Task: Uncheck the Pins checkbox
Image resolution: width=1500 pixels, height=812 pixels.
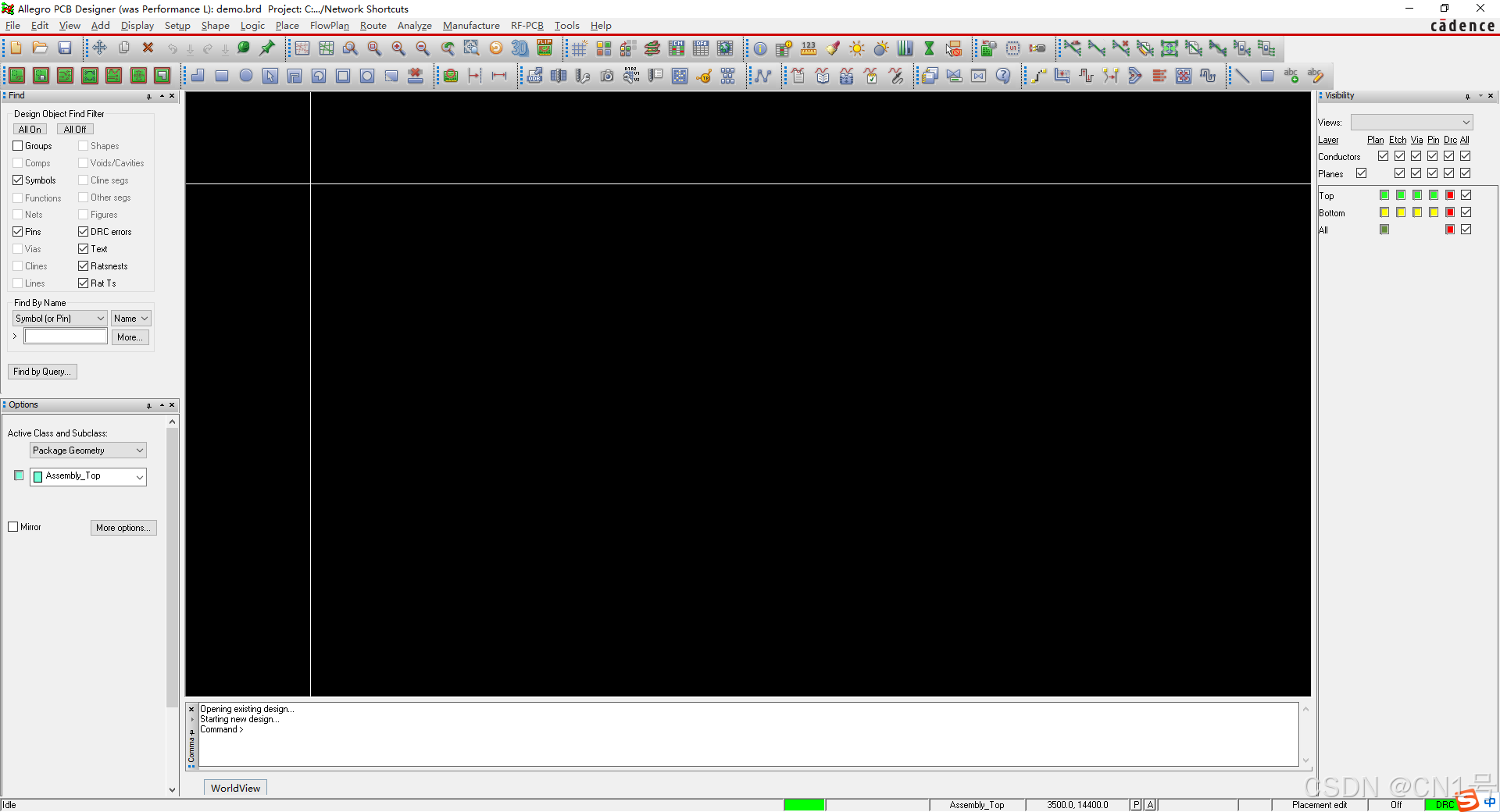Action: (x=18, y=232)
